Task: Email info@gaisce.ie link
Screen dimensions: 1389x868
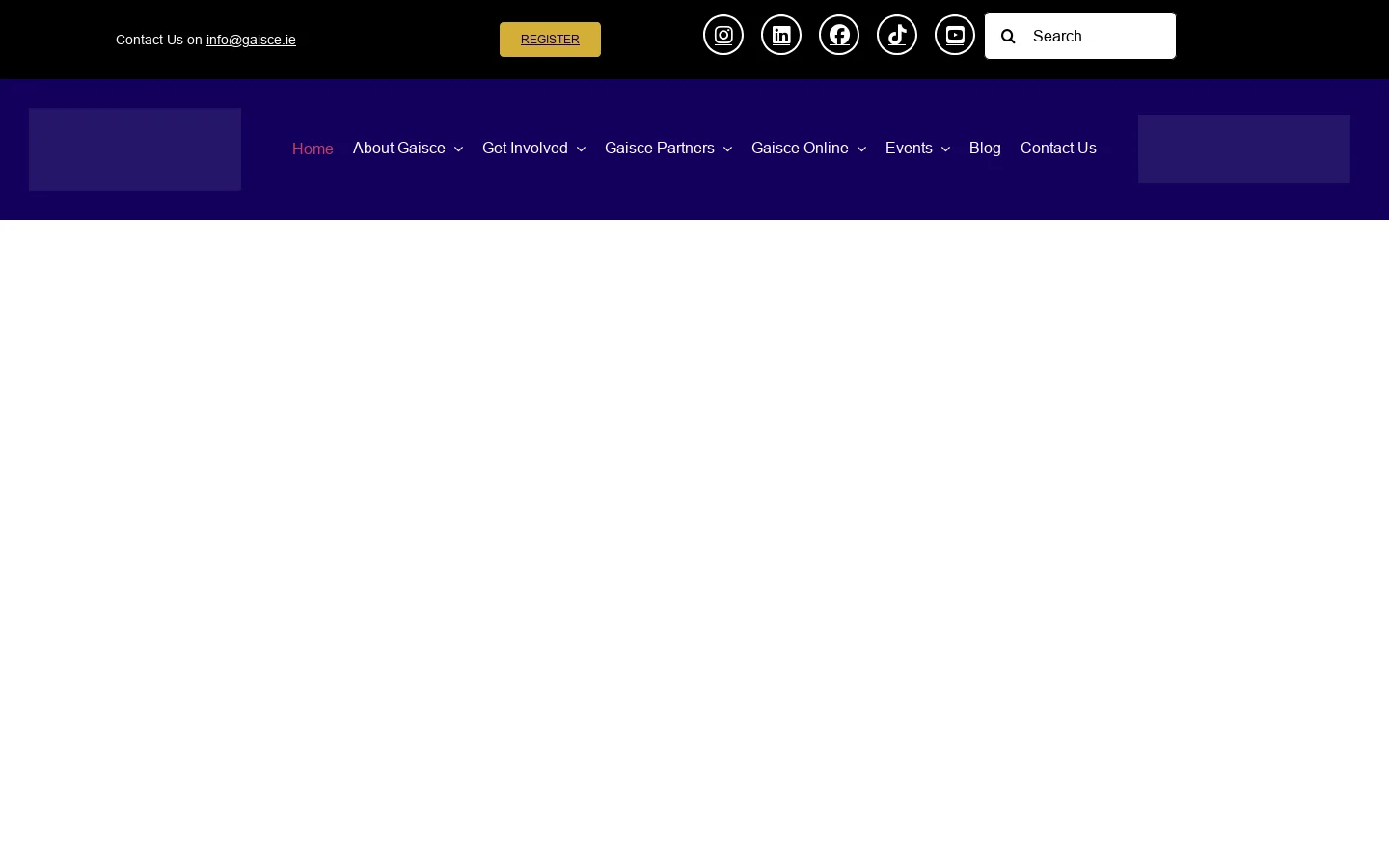Action: click(251, 40)
